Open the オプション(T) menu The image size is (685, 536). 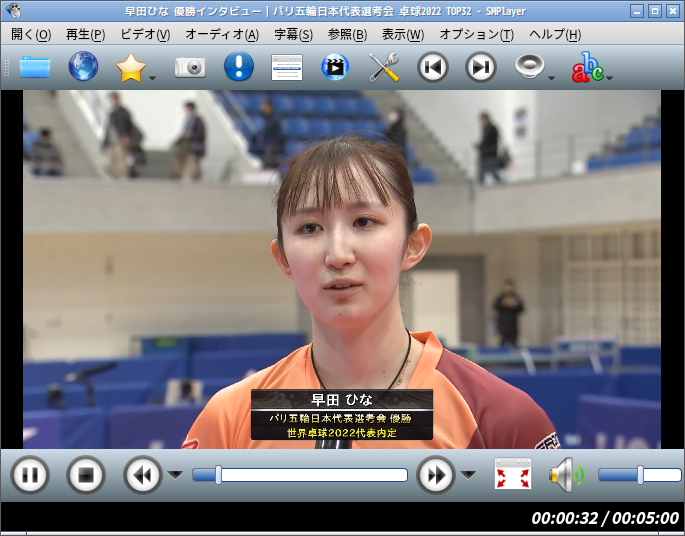pyautogui.click(x=476, y=35)
